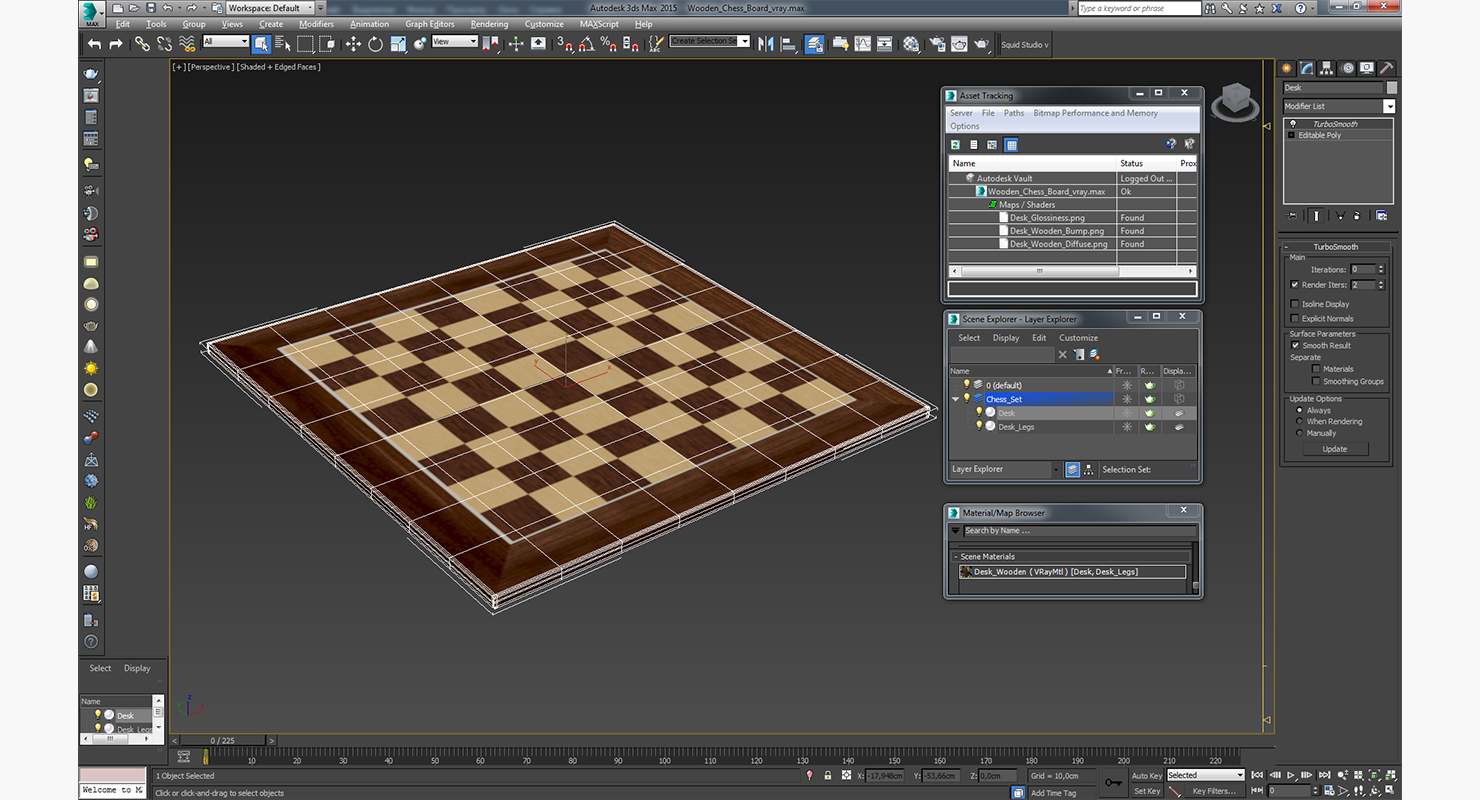Click the Key Filters... button
The width and height of the screenshot is (1480, 800).
coord(1214,791)
